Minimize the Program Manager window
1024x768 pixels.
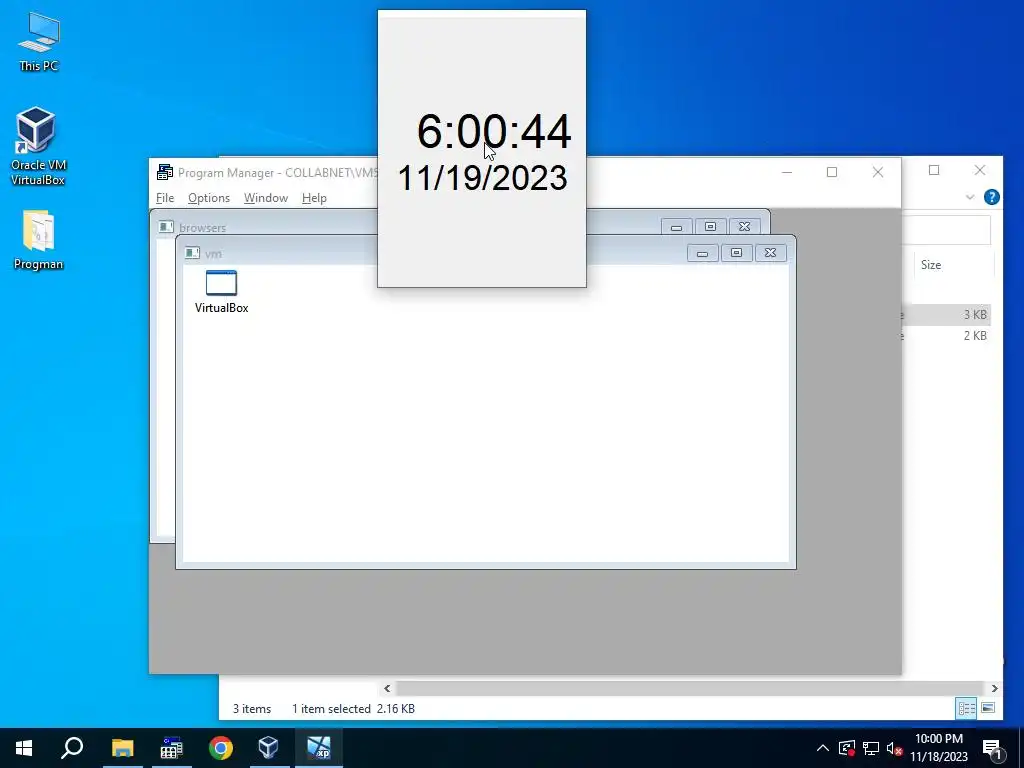click(787, 172)
